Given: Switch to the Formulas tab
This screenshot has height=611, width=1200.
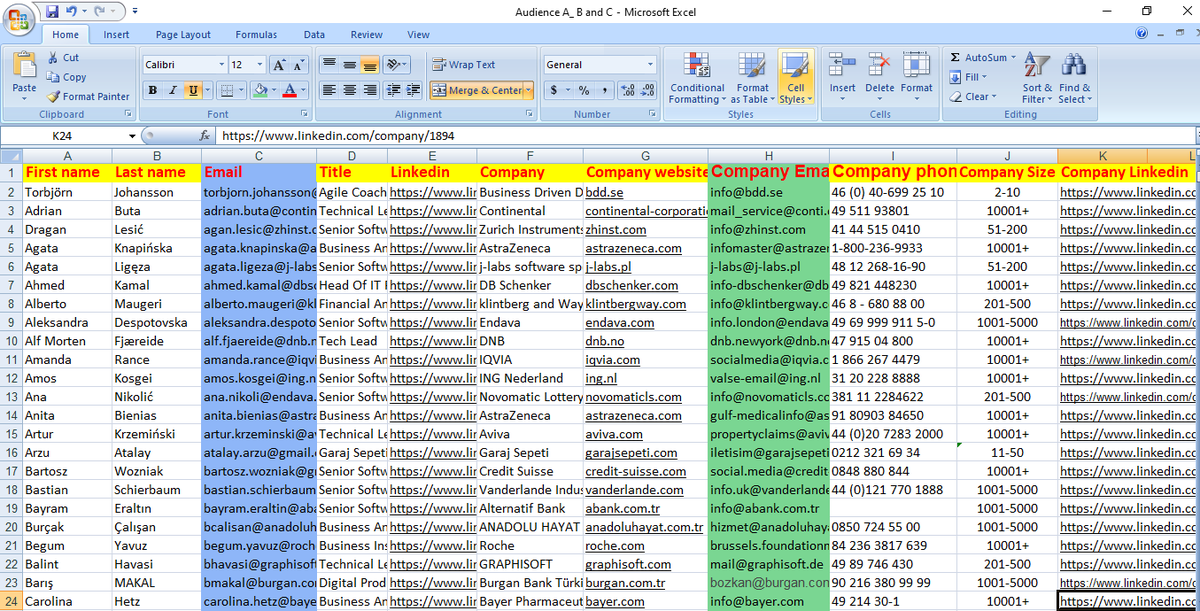Looking at the screenshot, I should coord(256,34).
